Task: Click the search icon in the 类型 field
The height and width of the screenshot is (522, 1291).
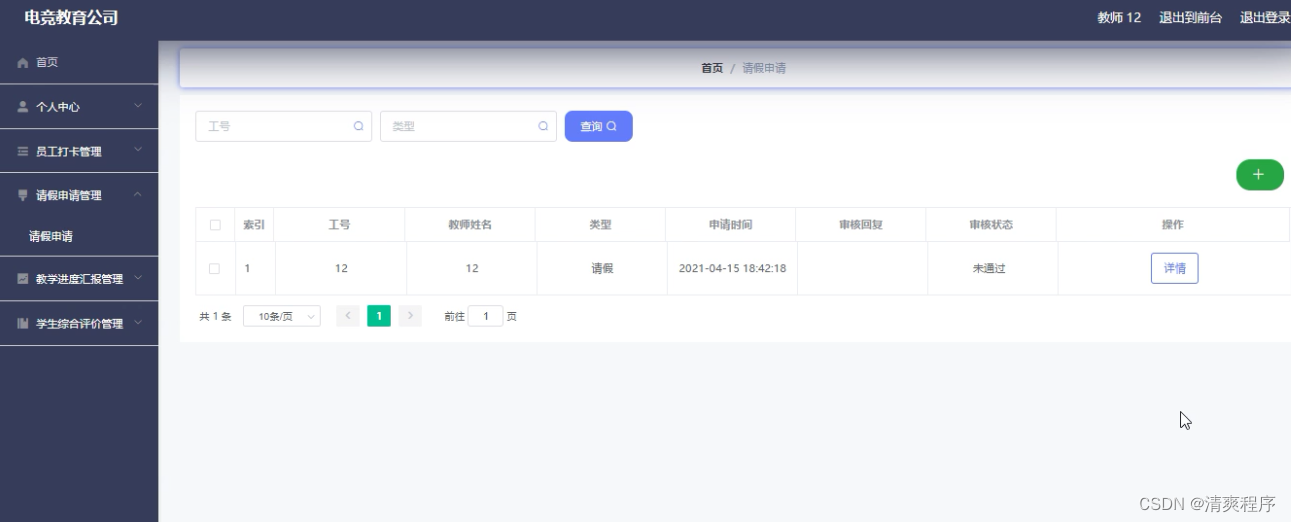Action: [x=543, y=126]
